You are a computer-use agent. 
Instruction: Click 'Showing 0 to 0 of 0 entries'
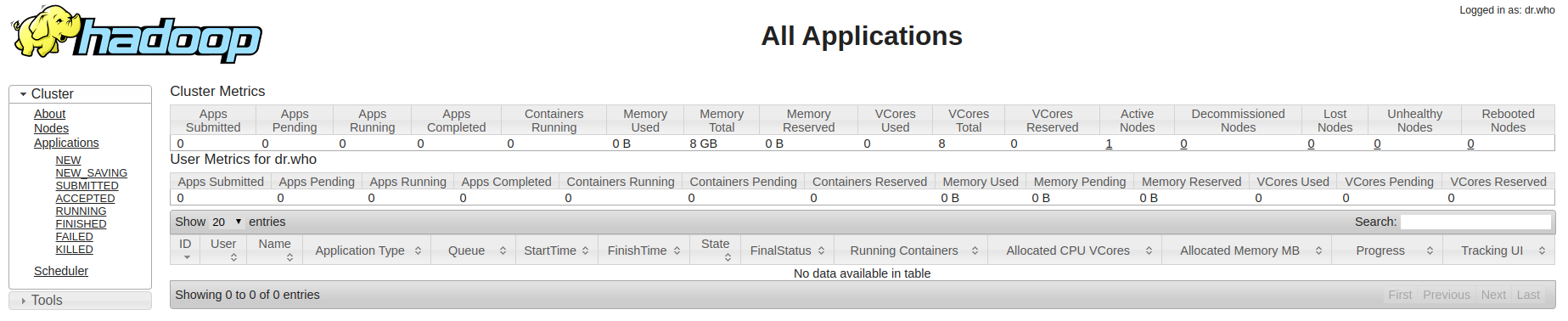pos(247,295)
